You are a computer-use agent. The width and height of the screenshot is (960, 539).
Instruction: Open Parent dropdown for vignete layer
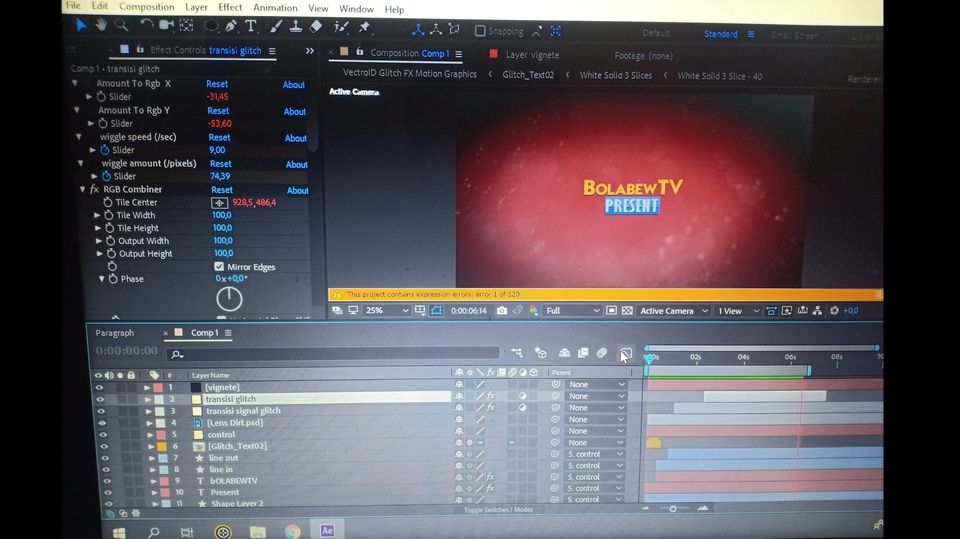coord(595,385)
